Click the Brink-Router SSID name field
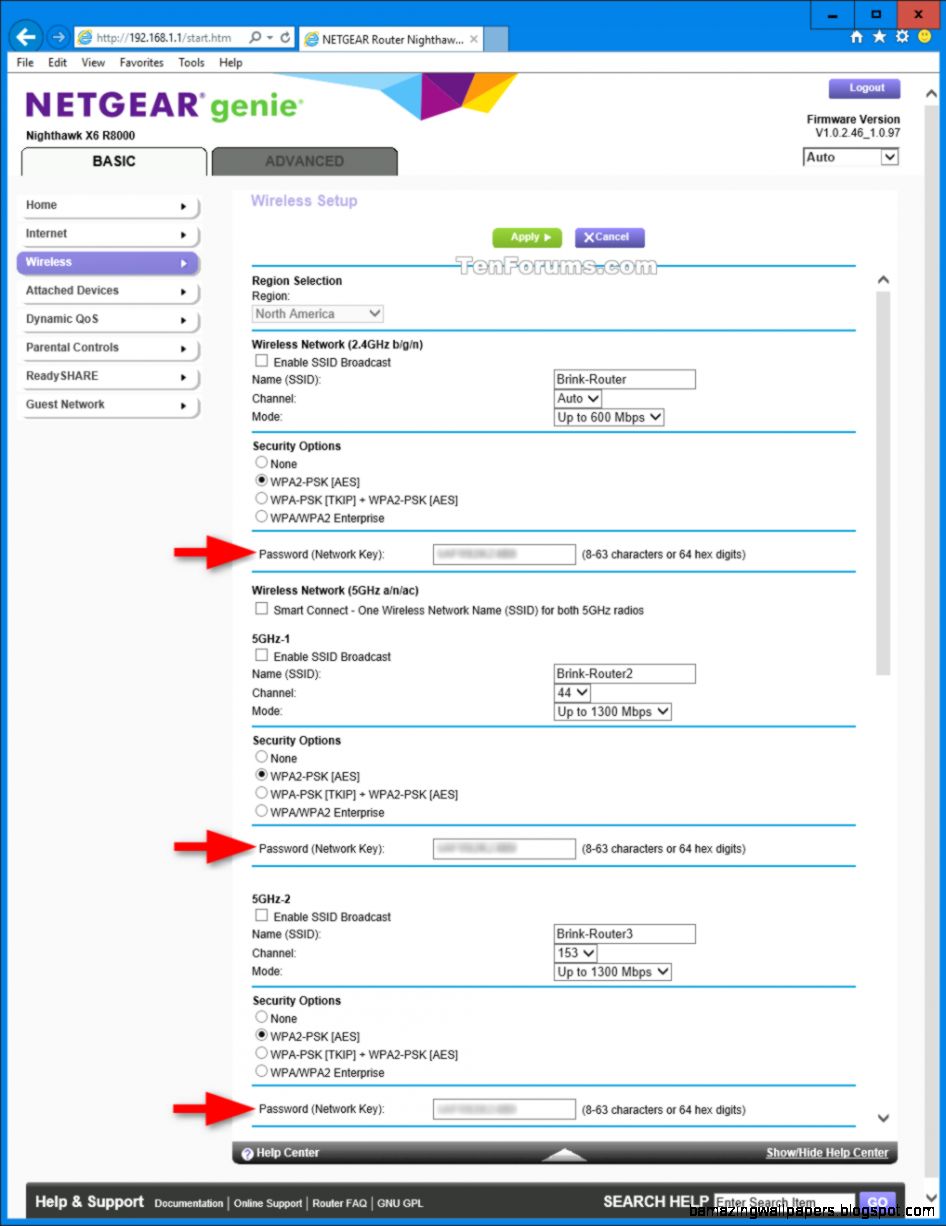This screenshot has height=1226, width=946. [x=625, y=379]
